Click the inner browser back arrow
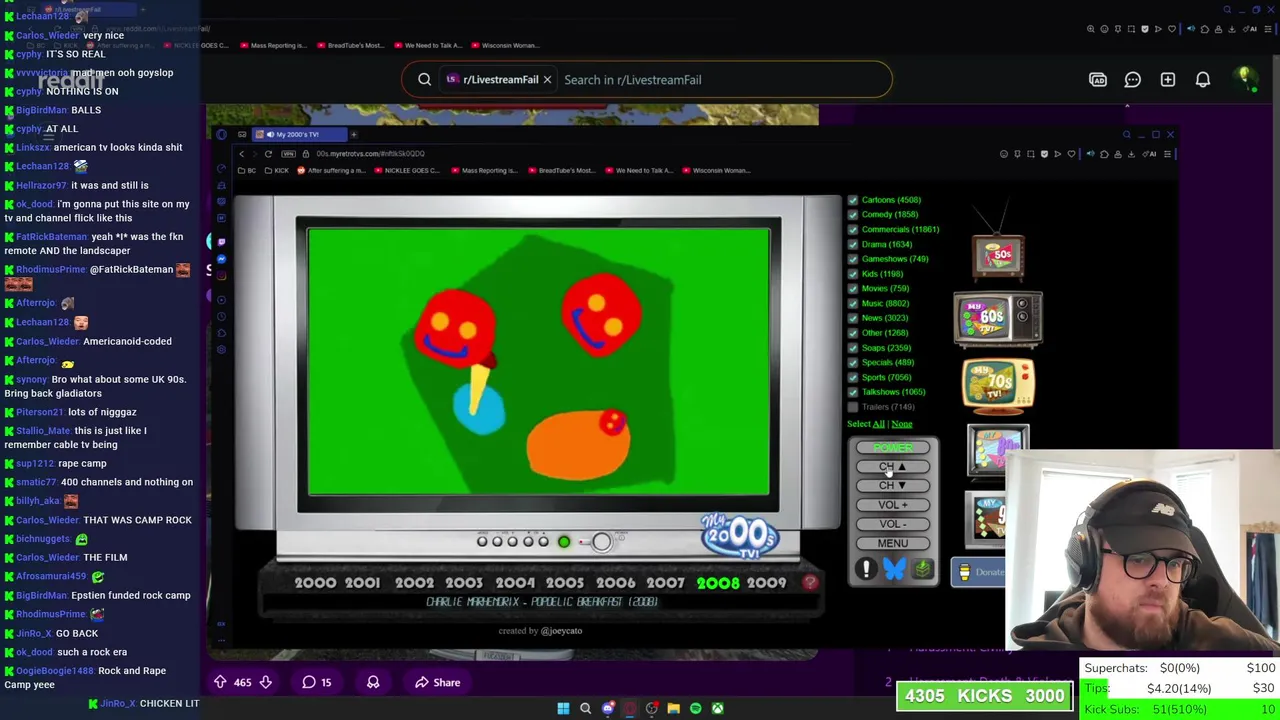 tap(242, 154)
